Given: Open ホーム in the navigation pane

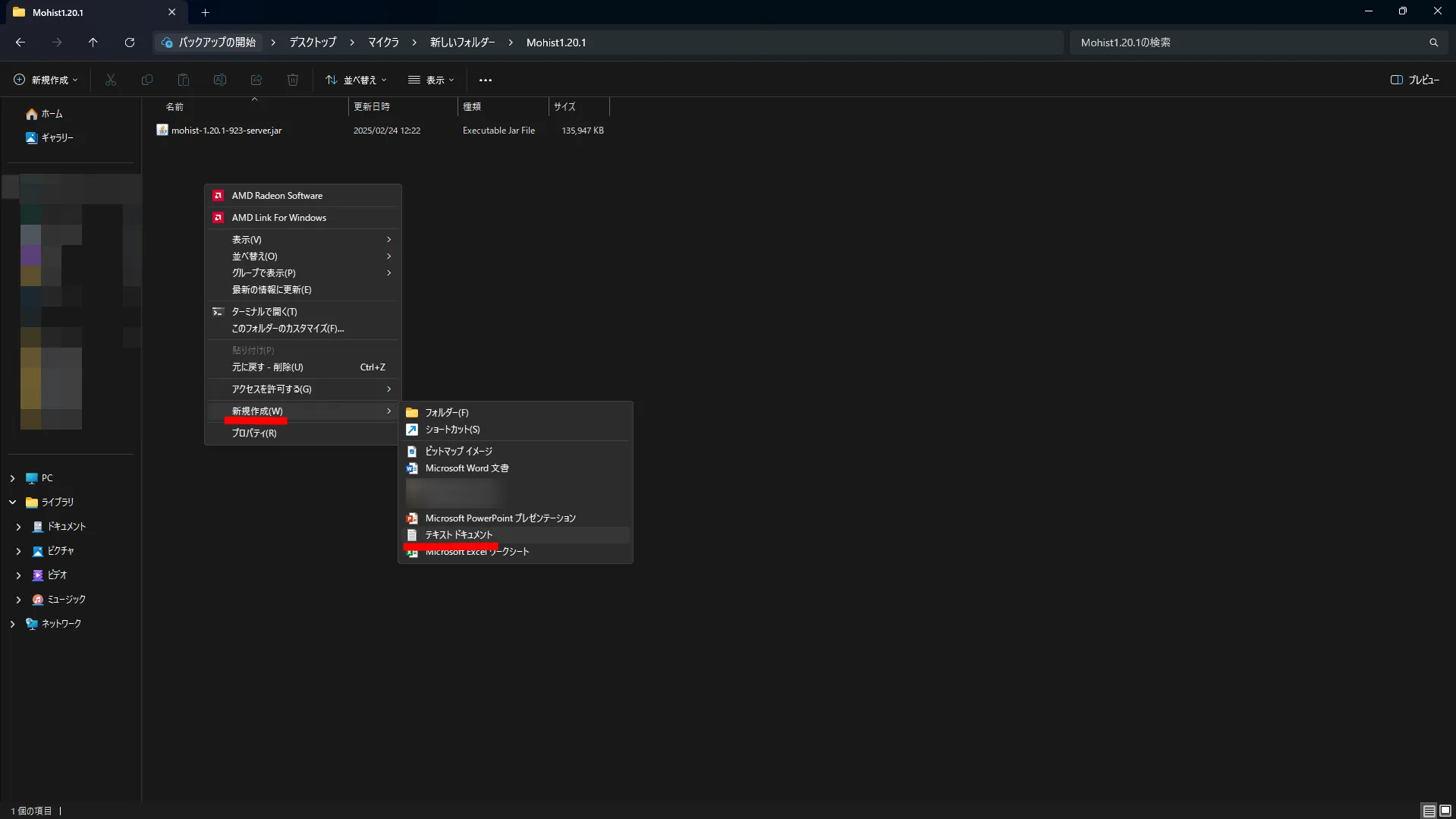Looking at the screenshot, I should (44, 114).
